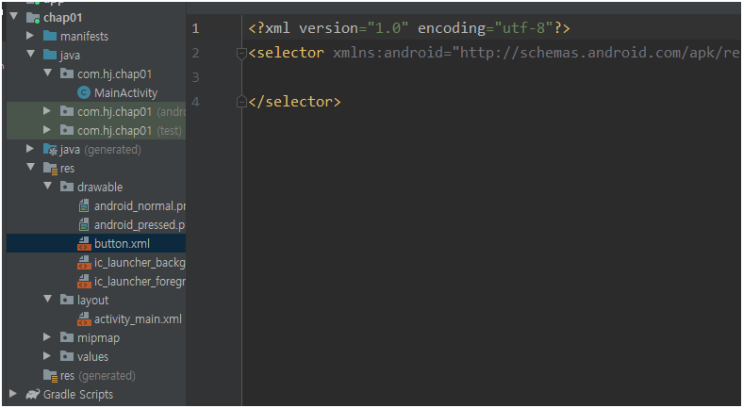Image resolution: width=743 pixels, height=408 pixels.
Task: Click the res (generated) folder icon
Action: 50,376
